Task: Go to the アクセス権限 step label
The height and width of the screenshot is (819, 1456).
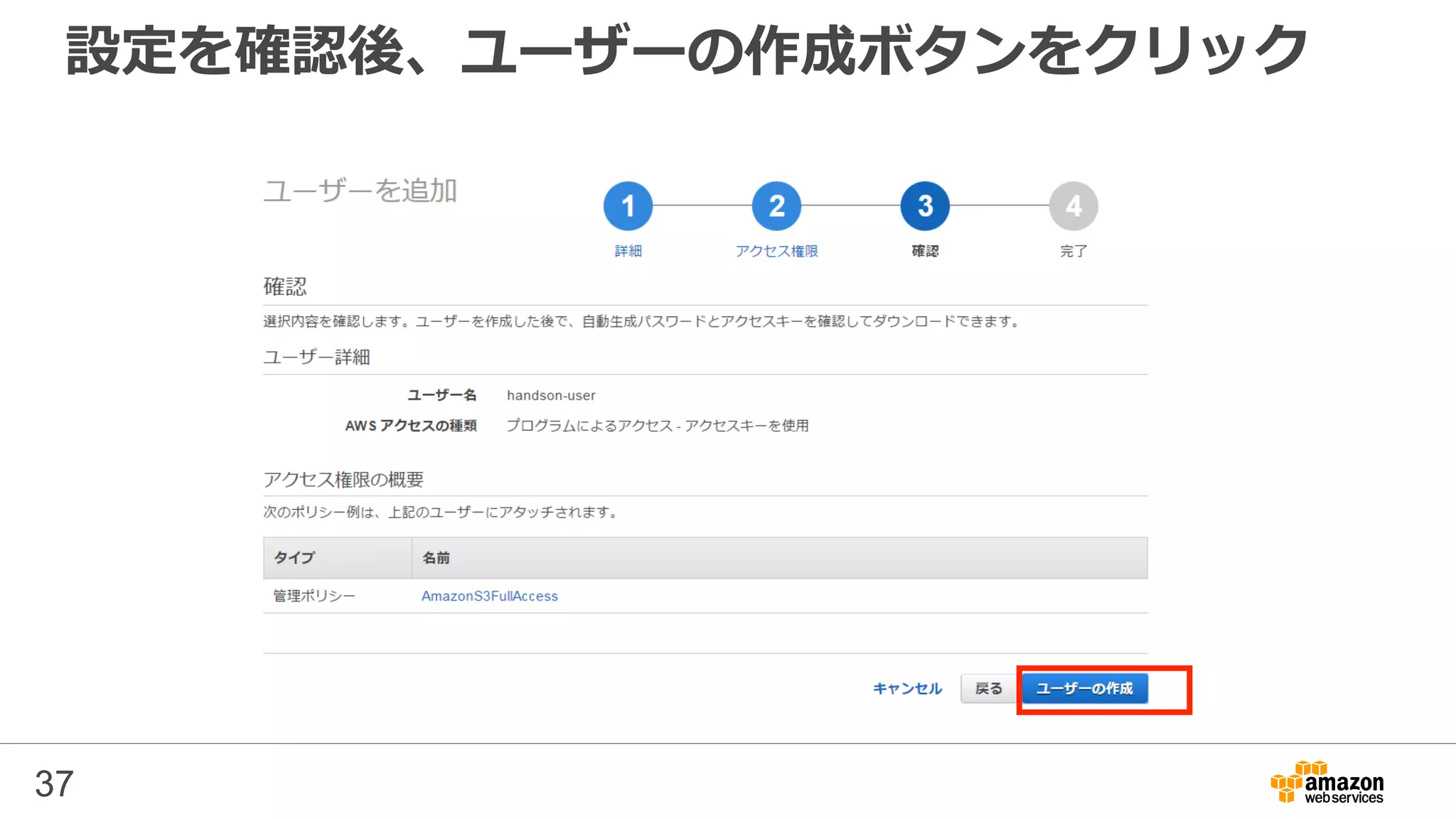Action: pyautogui.click(x=776, y=251)
